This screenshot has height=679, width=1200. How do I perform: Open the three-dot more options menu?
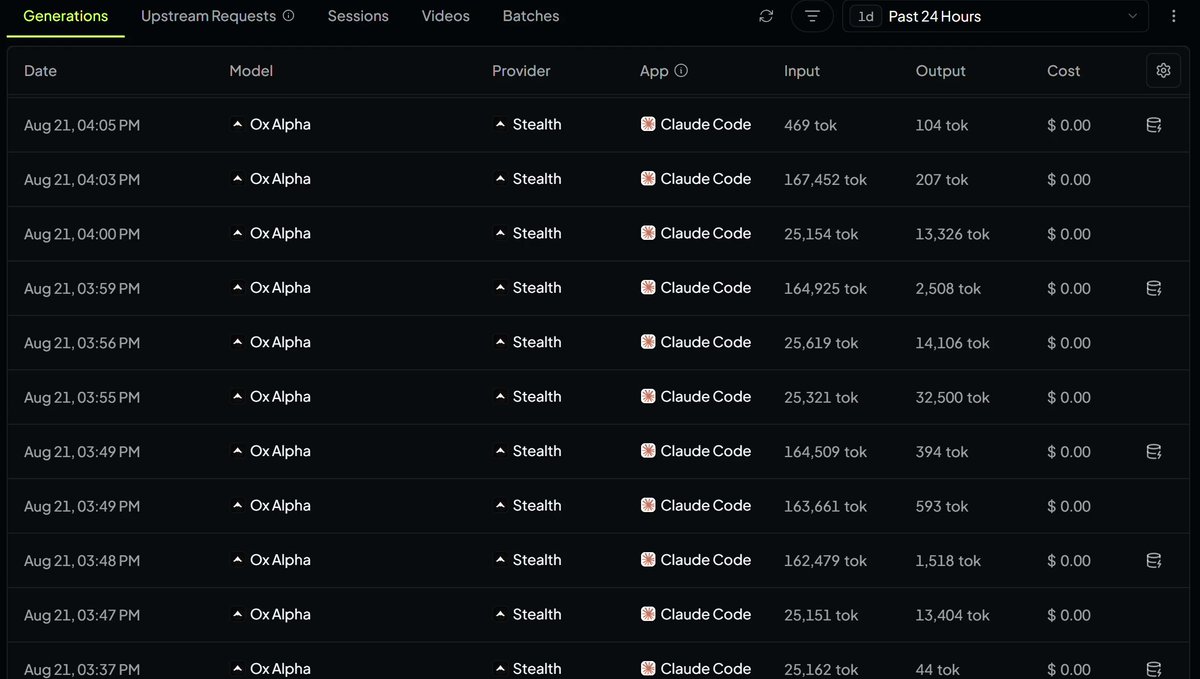click(1174, 16)
